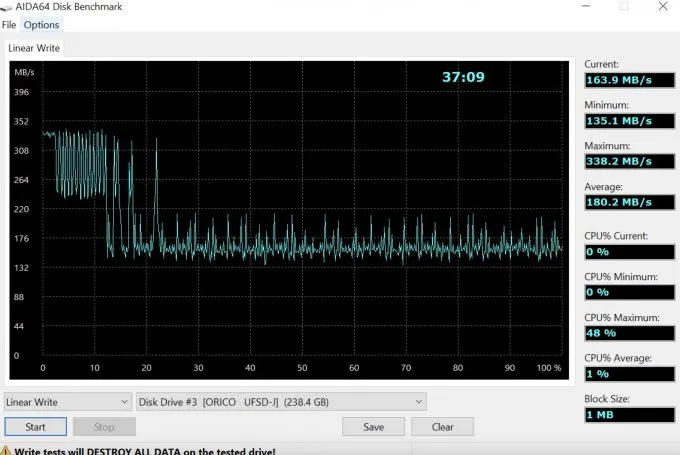This screenshot has width=680, height=455.
Task: Clear the benchmark graph
Action: click(442, 427)
